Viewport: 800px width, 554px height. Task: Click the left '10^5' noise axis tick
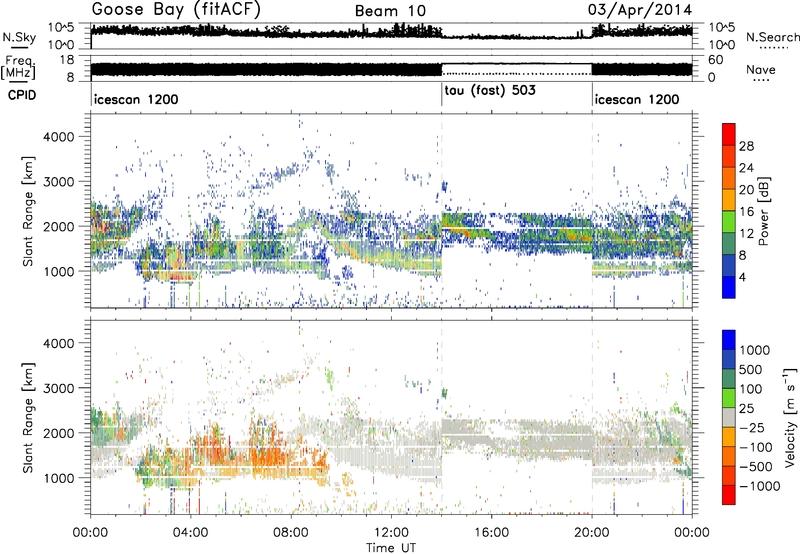point(61,27)
